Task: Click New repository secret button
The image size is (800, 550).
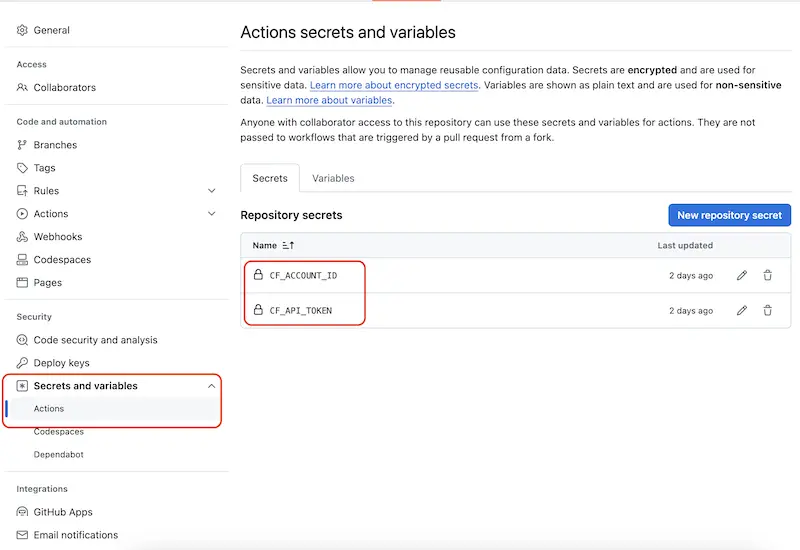Action: tap(730, 215)
